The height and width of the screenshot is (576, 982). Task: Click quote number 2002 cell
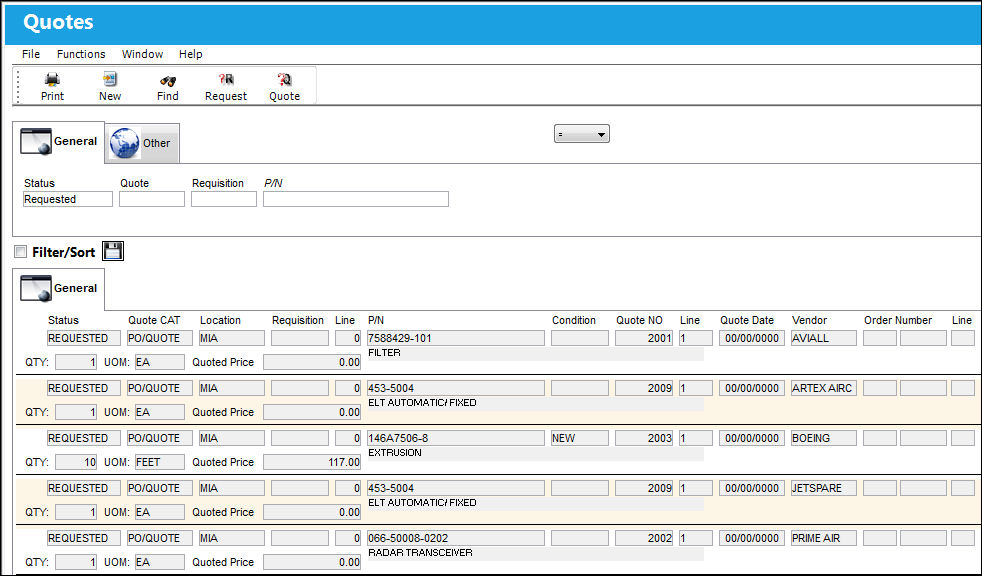pos(644,538)
